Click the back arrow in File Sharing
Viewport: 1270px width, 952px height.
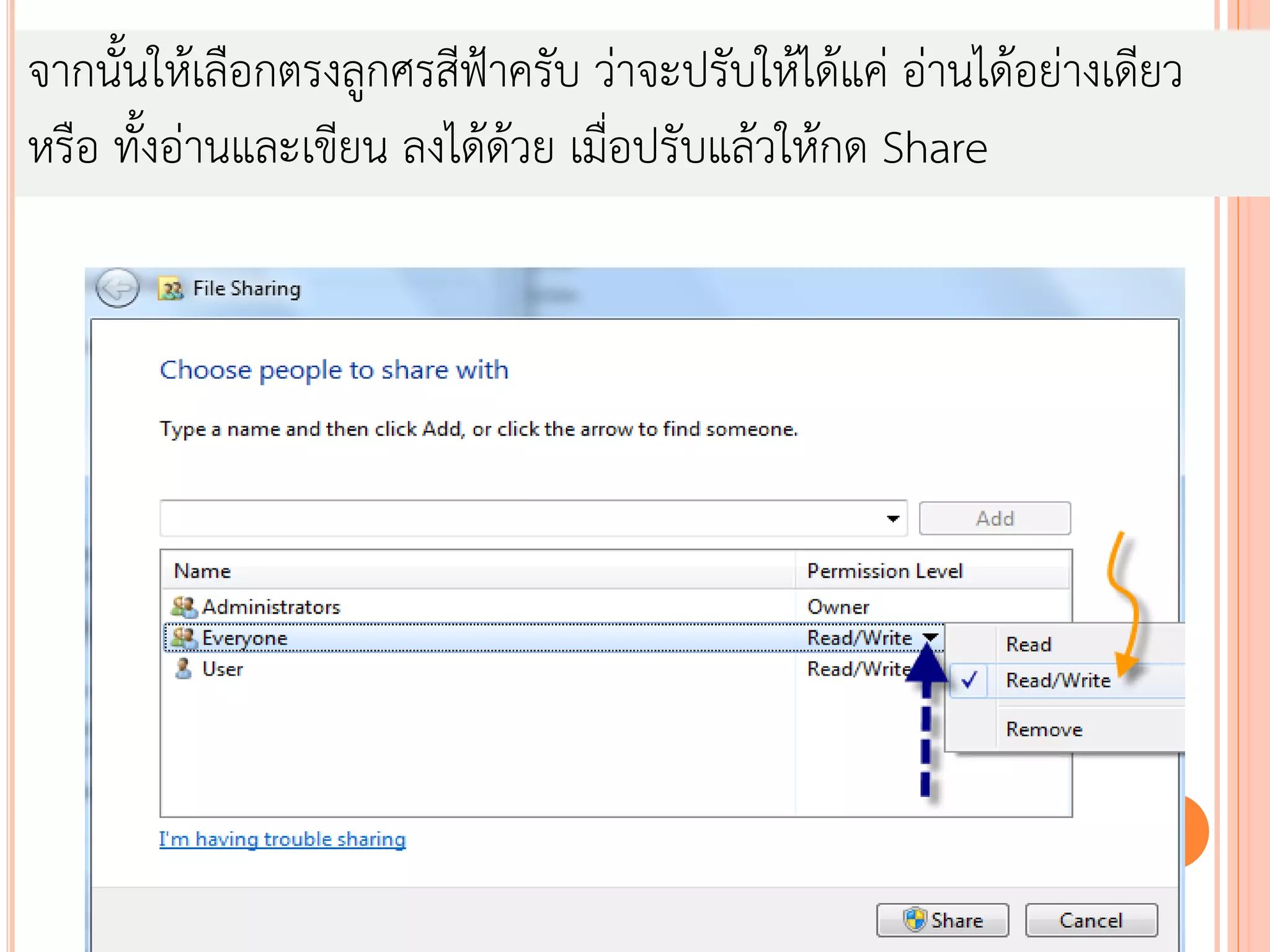point(117,288)
